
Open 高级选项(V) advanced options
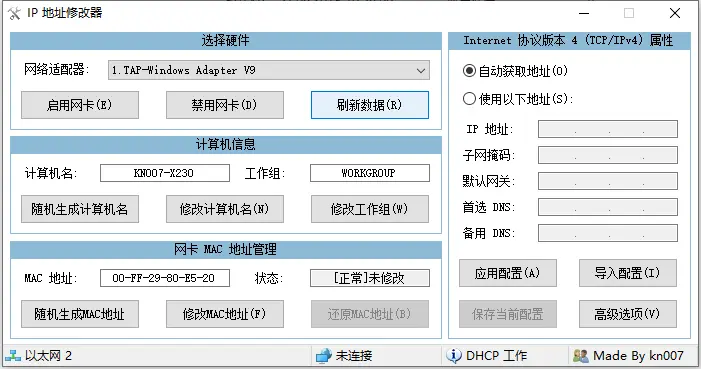coord(628,314)
